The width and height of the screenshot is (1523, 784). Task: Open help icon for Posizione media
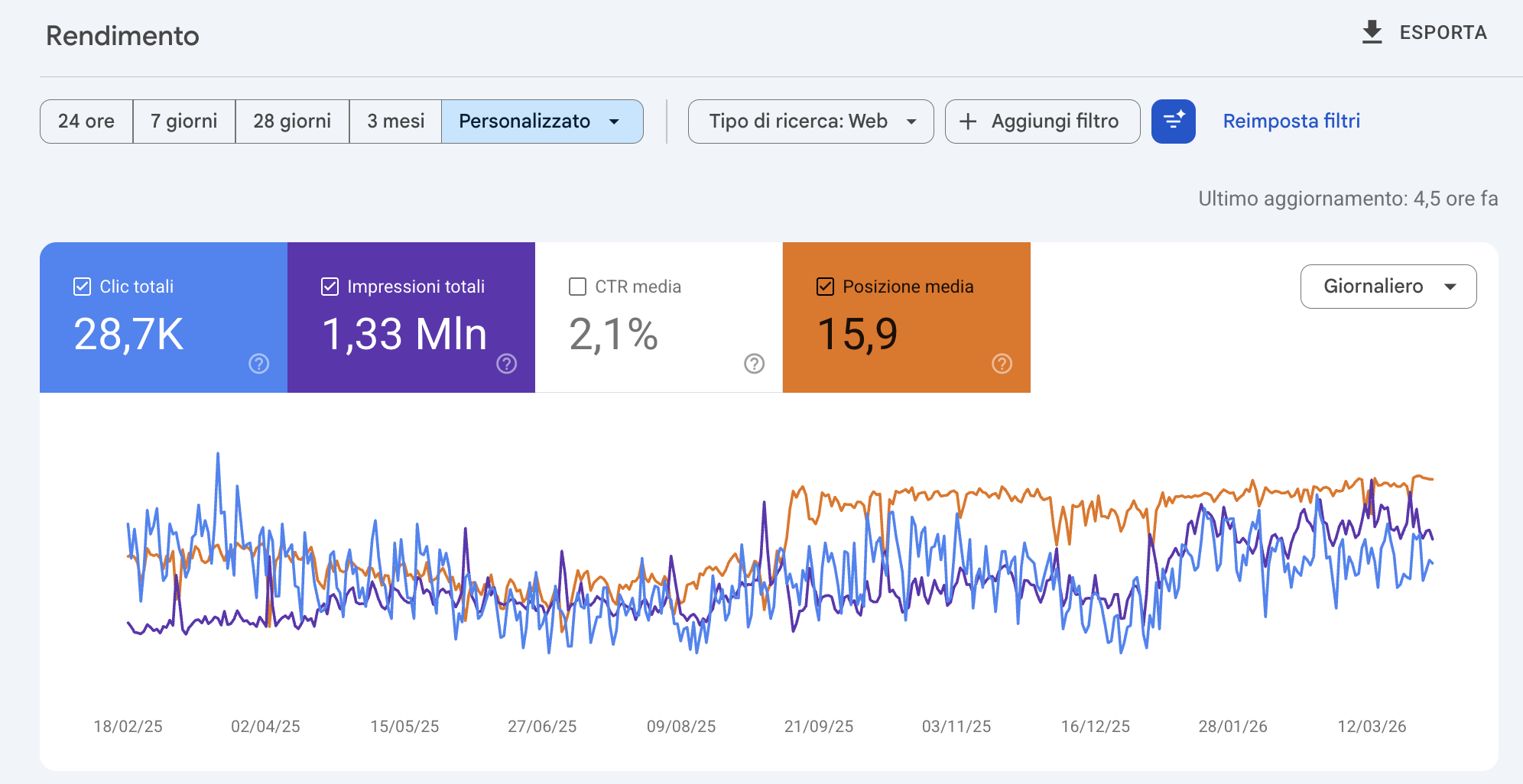[1002, 364]
